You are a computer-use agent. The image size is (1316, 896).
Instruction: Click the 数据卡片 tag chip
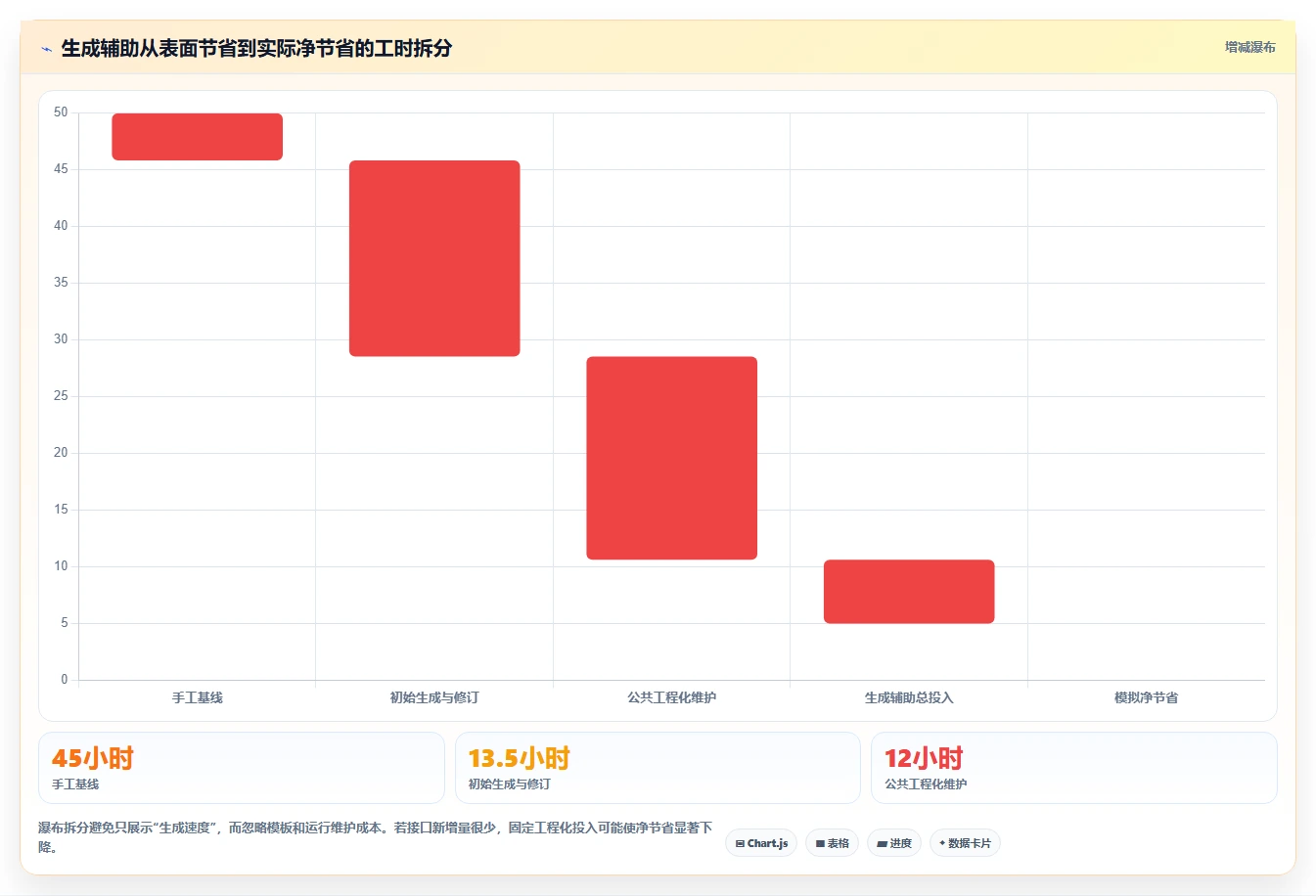tap(965, 843)
